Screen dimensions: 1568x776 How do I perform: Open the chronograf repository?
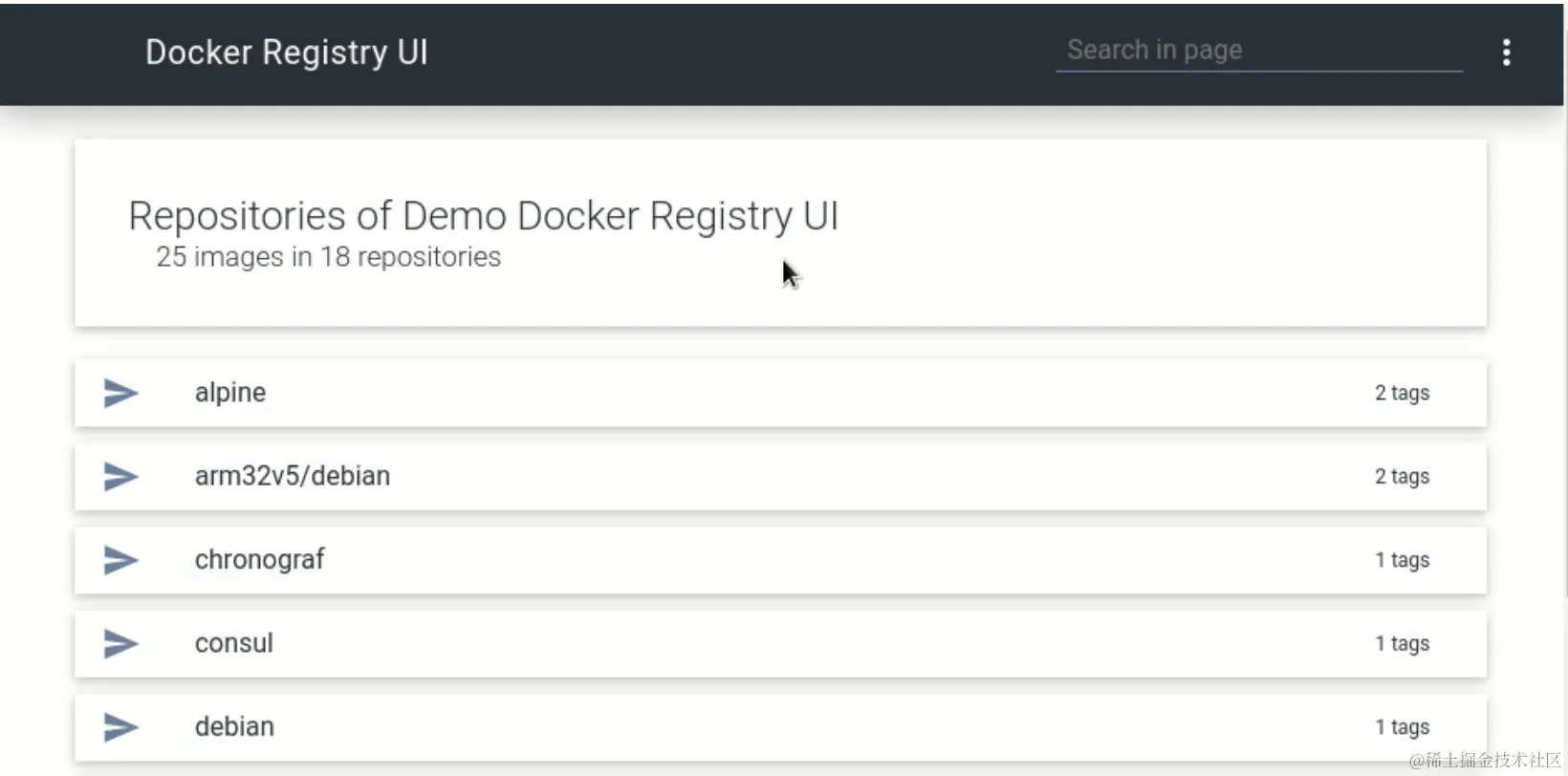click(x=780, y=560)
